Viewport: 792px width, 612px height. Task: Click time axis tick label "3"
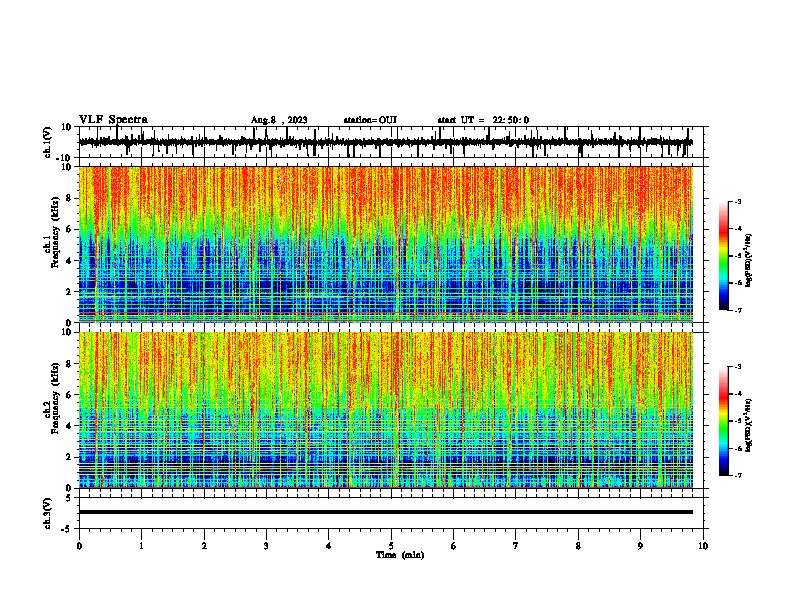(266, 546)
